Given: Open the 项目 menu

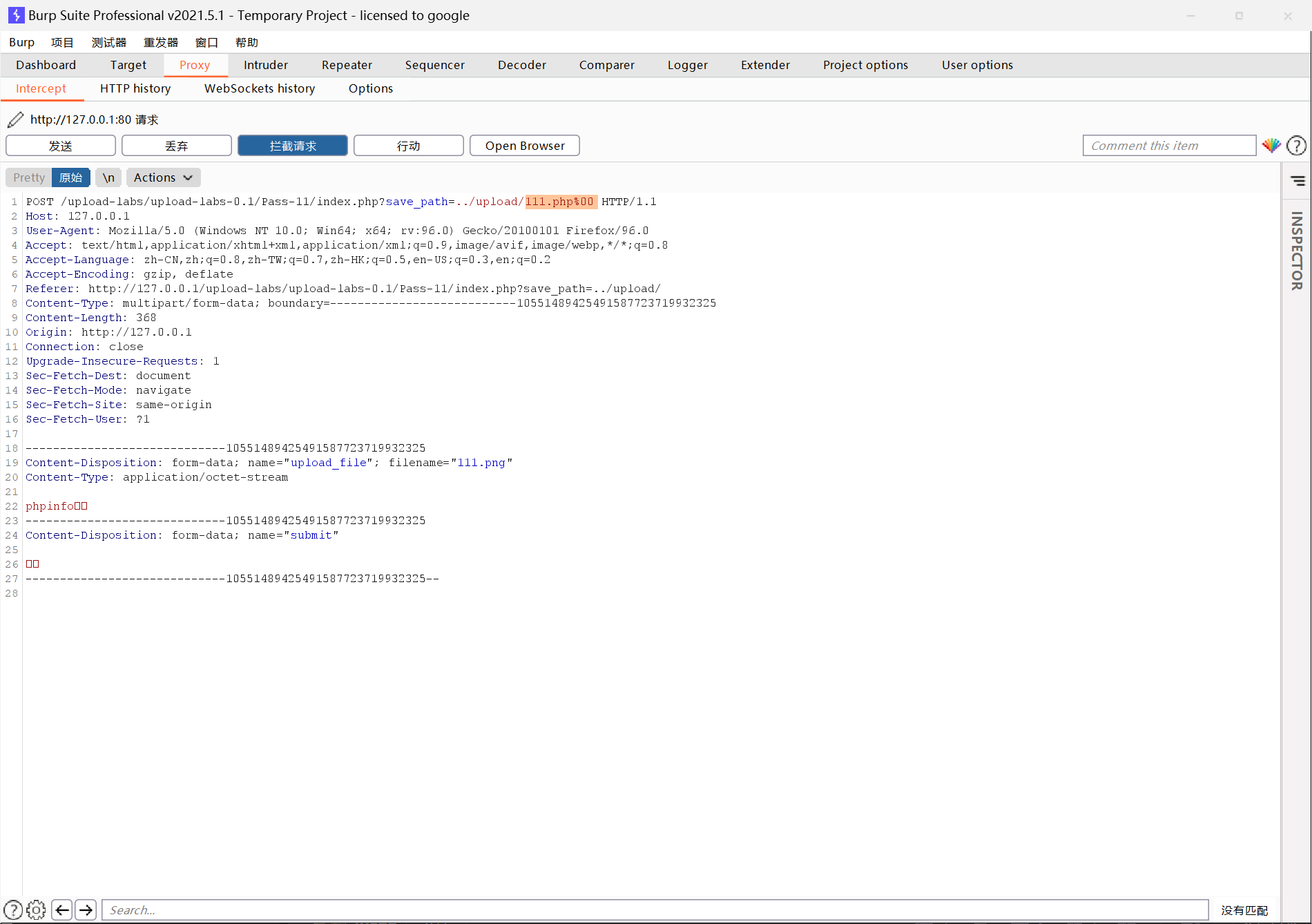Looking at the screenshot, I should click(x=62, y=42).
